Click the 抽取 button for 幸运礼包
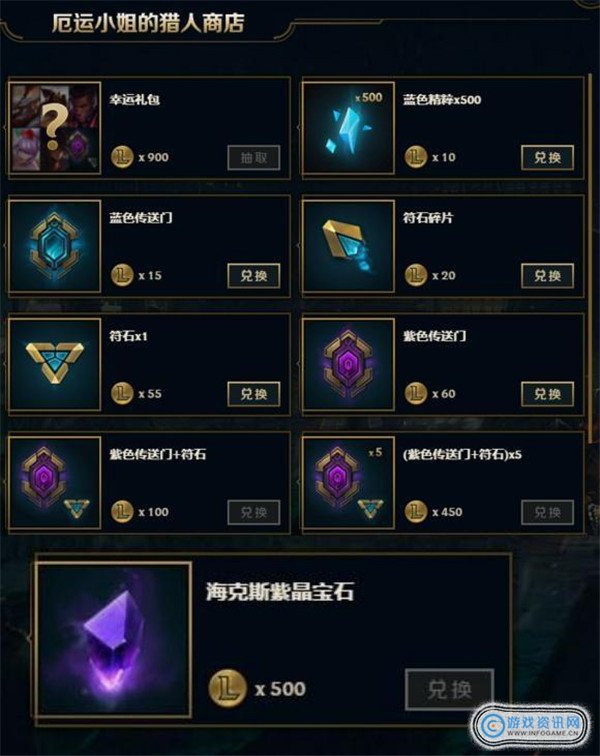Image resolution: width=600 pixels, height=756 pixels. [x=254, y=158]
